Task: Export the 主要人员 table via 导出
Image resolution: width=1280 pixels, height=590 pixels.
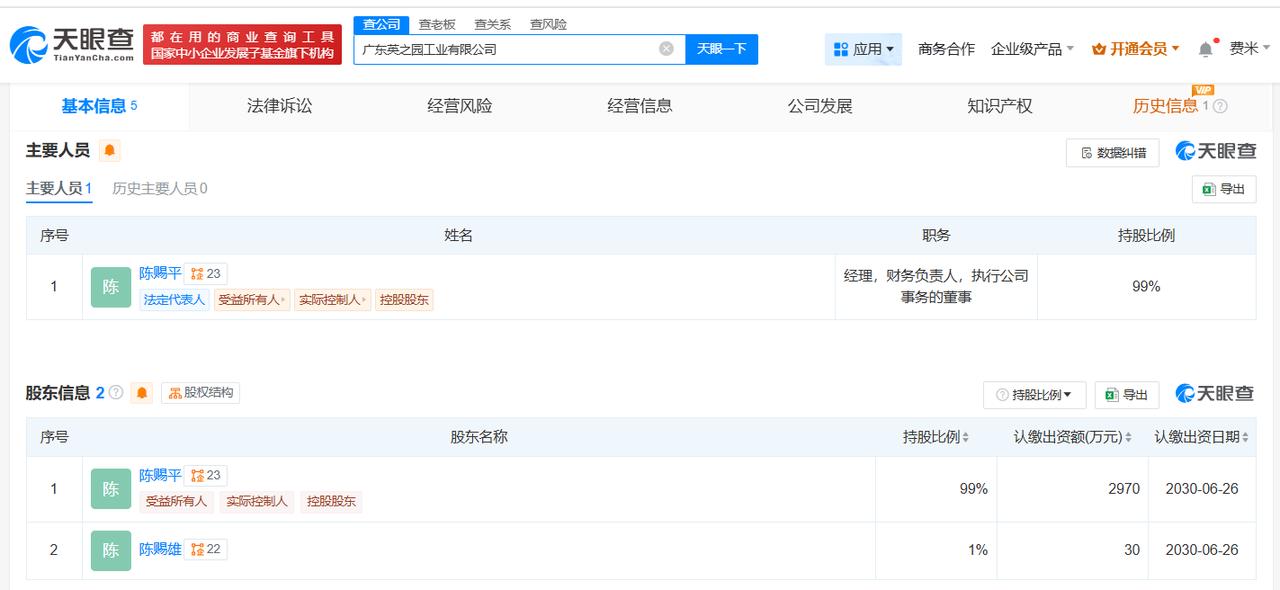Action: coord(1224,189)
